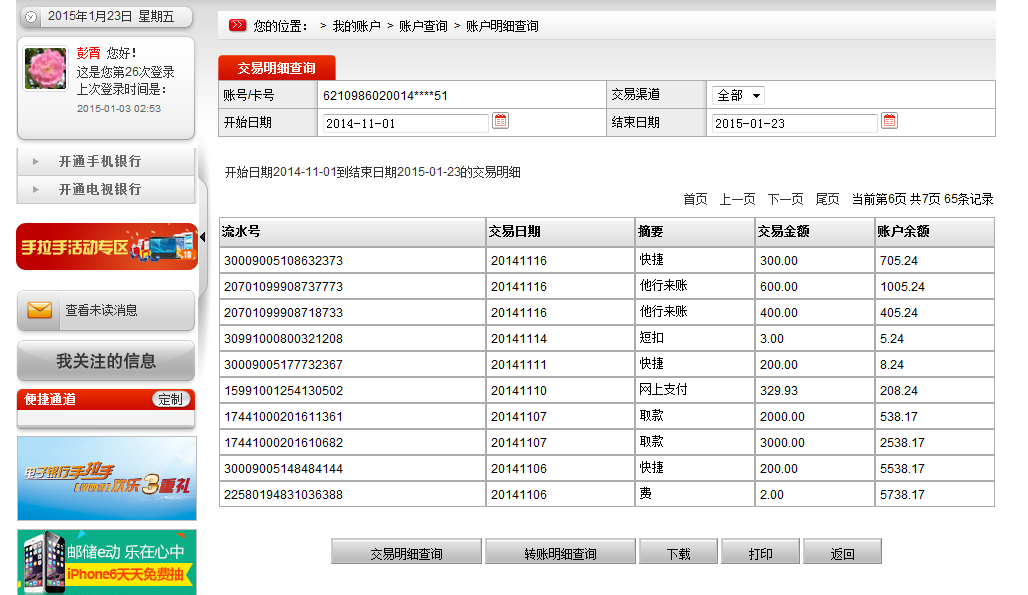
Task: Collapse the sidebar with the black arrow
Action: pyautogui.click(x=200, y=237)
